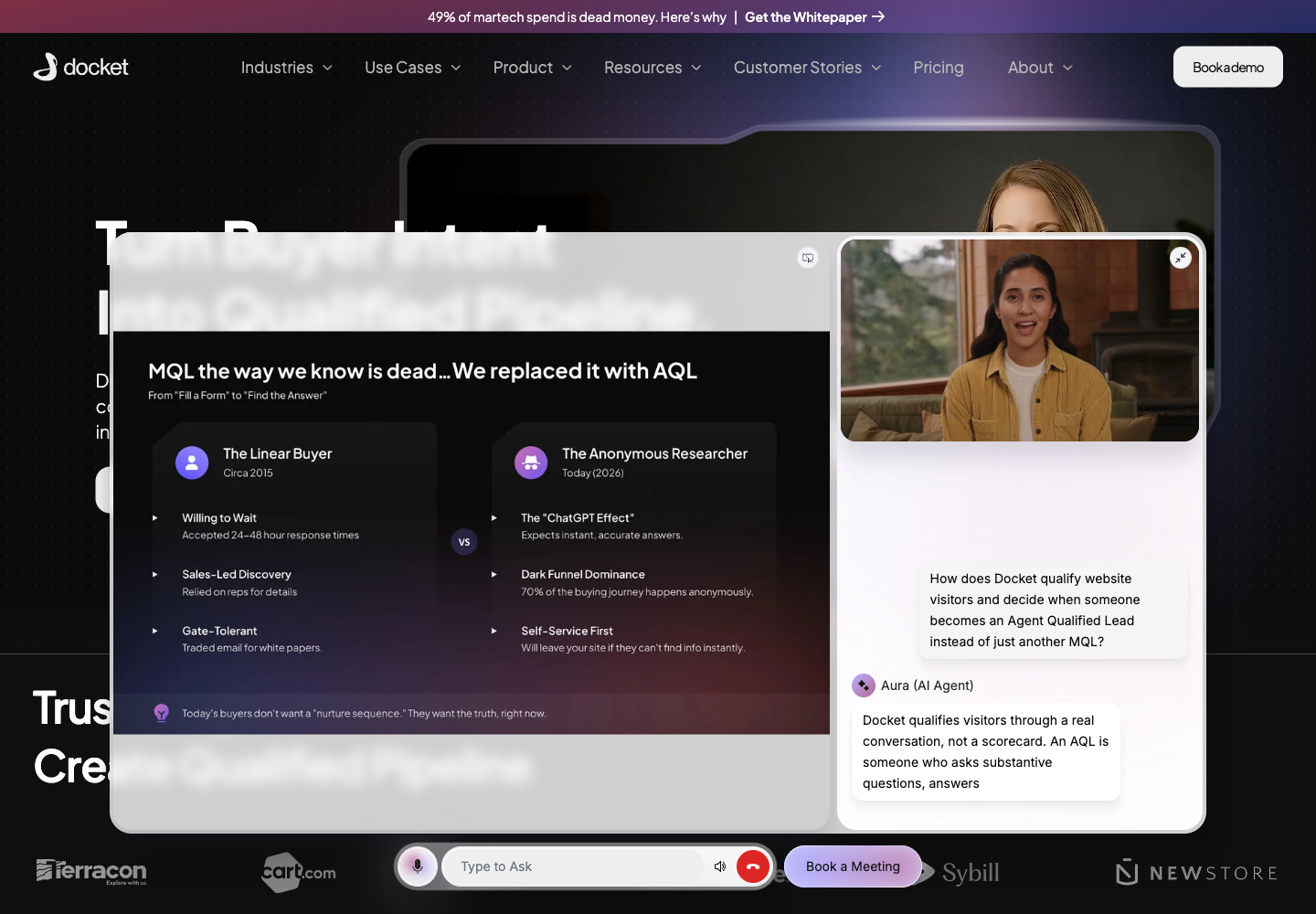The image size is (1316, 914).
Task: Click the Self-Service First item
Action: [567, 632]
